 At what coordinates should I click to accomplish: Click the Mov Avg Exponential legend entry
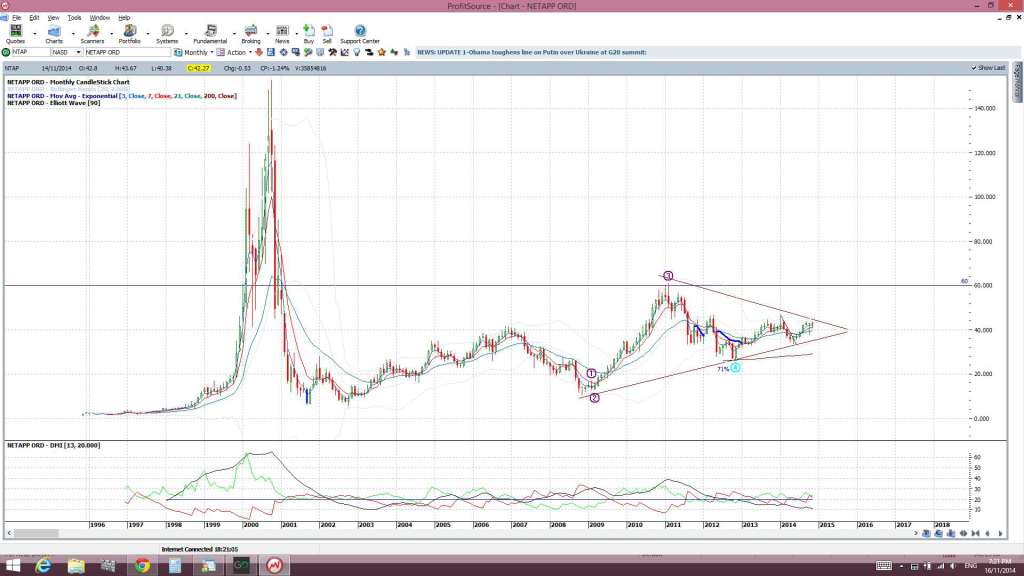(121, 96)
